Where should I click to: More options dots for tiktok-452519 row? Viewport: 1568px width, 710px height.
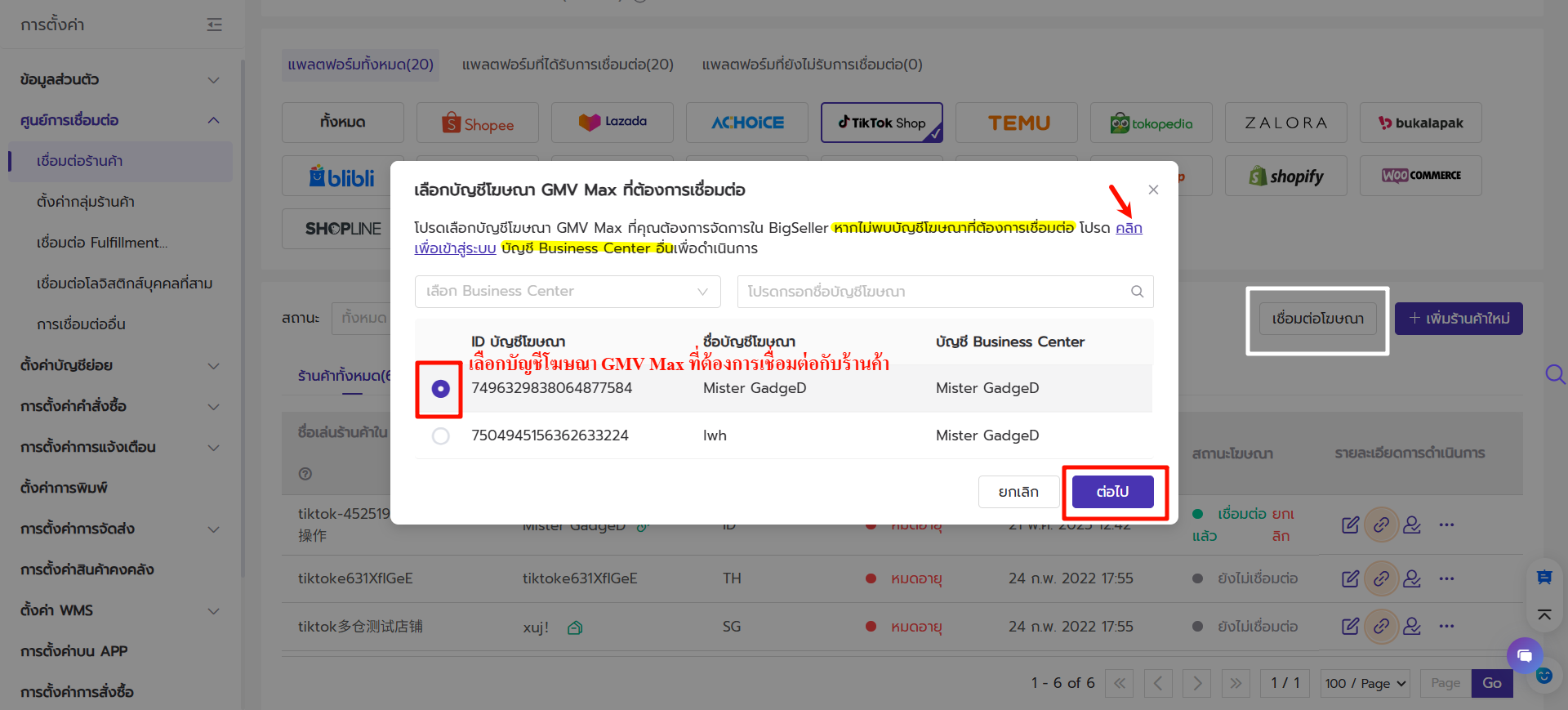pyautogui.click(x=1446, y=525)
